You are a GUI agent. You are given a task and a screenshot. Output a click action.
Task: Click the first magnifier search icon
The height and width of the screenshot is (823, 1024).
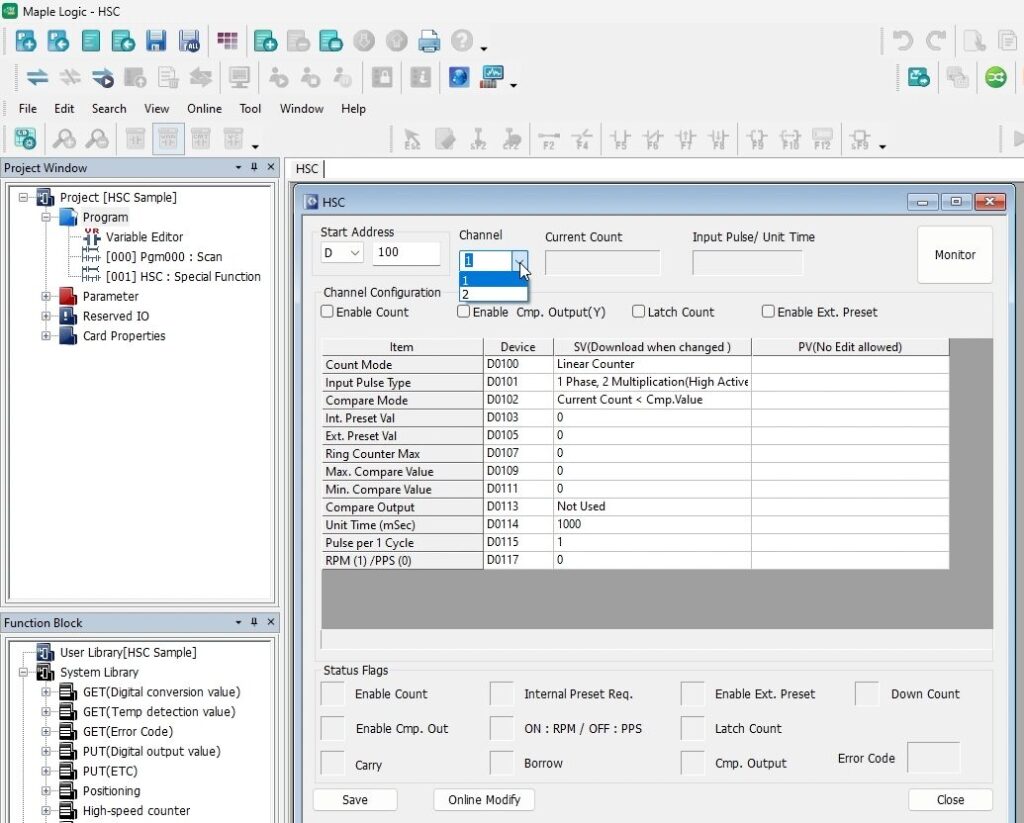click(x=64, y=138)
